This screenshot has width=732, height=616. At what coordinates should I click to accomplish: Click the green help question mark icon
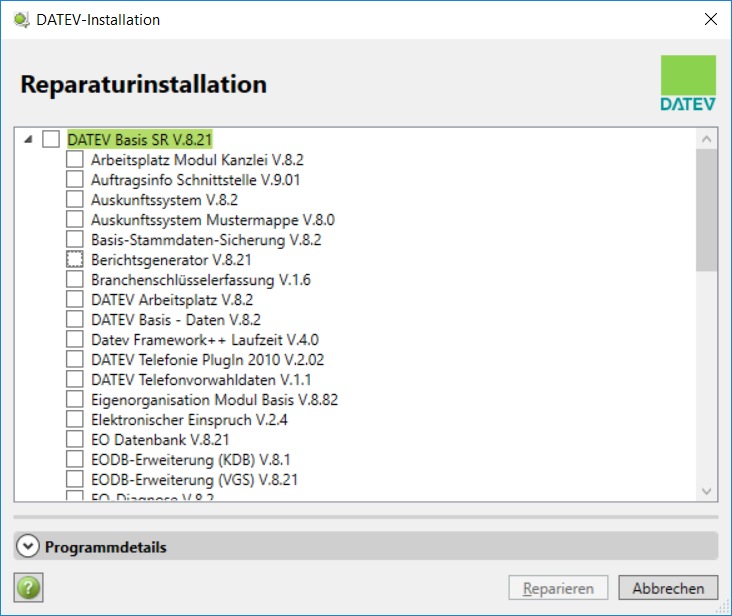[x=28, y=588]
